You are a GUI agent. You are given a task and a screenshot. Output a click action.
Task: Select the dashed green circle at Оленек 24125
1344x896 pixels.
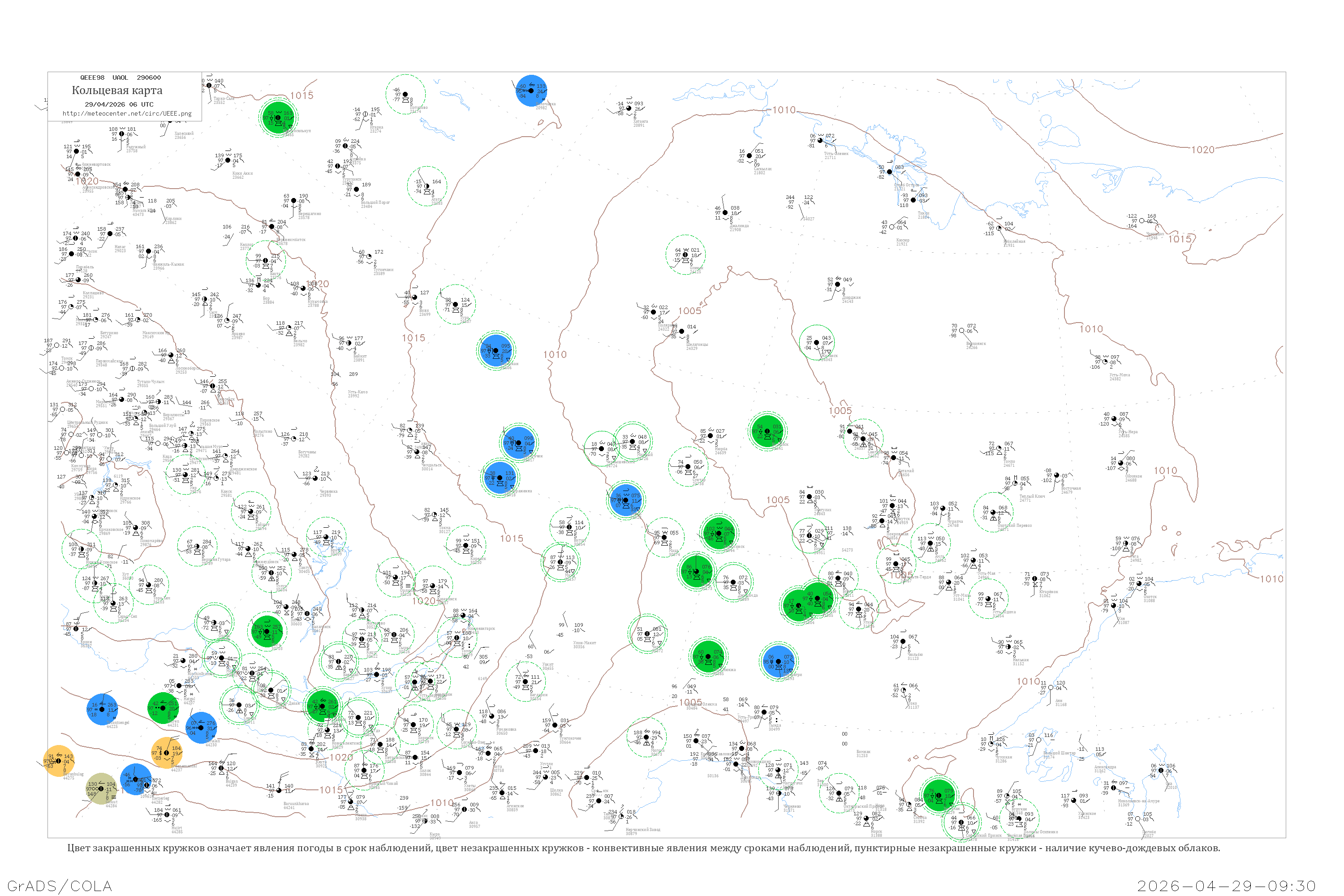pos(686,255)
